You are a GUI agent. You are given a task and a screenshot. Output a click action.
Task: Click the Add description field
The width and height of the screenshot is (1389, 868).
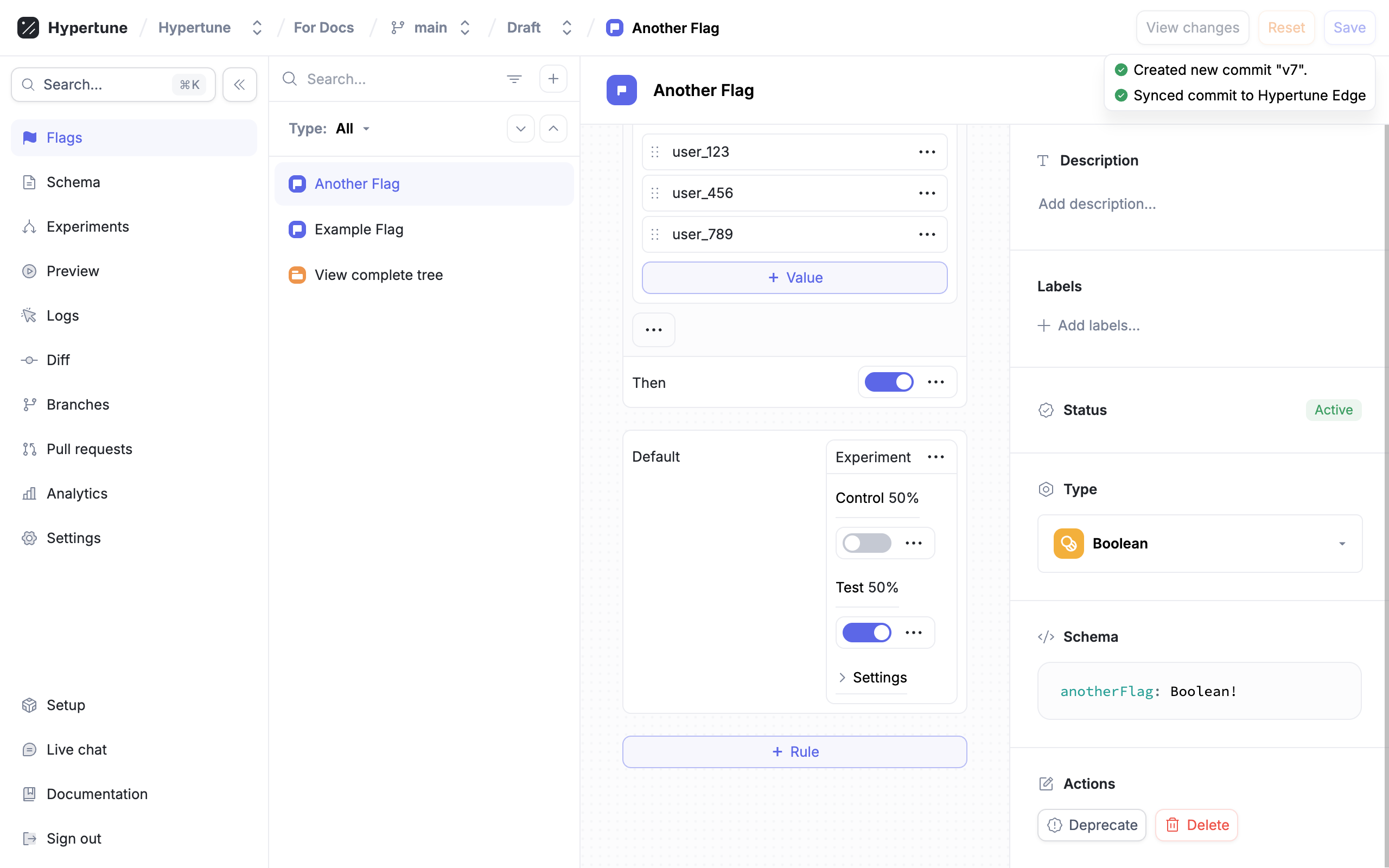[x=1097, y=204]
